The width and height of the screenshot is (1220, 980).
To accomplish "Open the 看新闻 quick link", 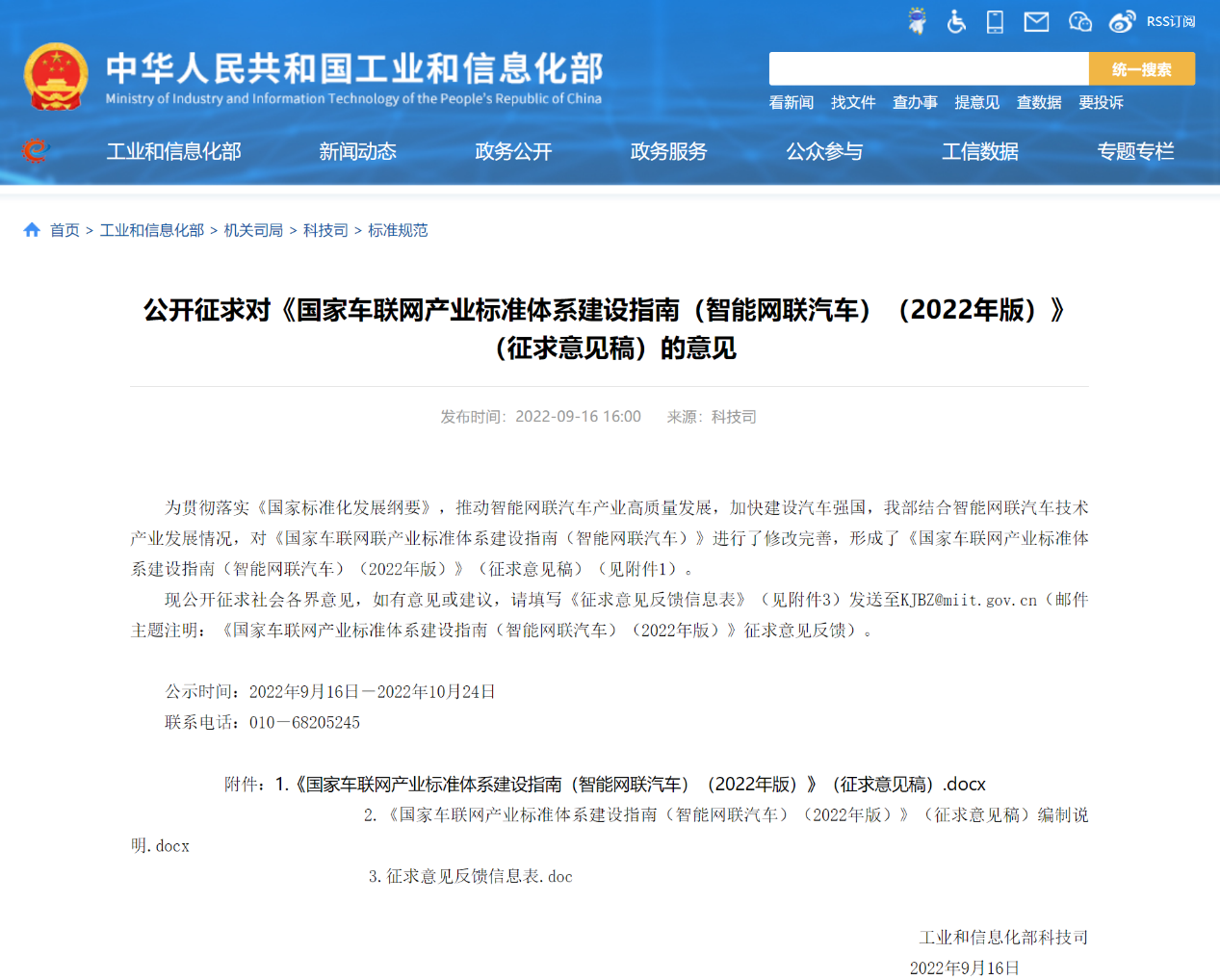I will tap(792, 102).
